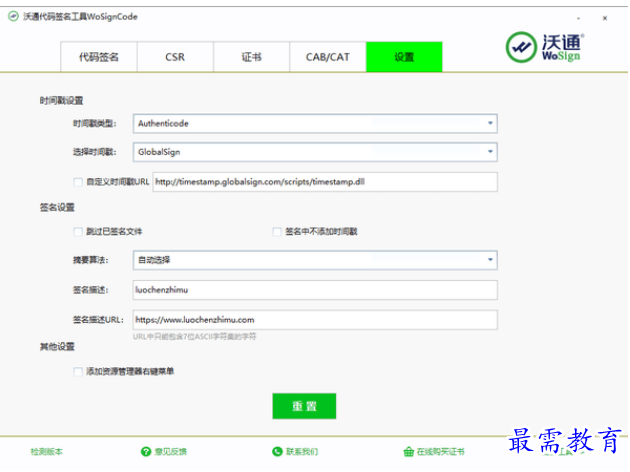Open the 在线购买证书 link
This screenshot has width=630, height=472.
click(440, 452)
